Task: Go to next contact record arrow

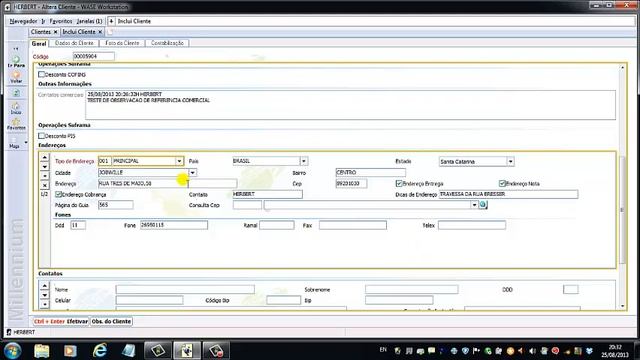Action: point(44,295)
